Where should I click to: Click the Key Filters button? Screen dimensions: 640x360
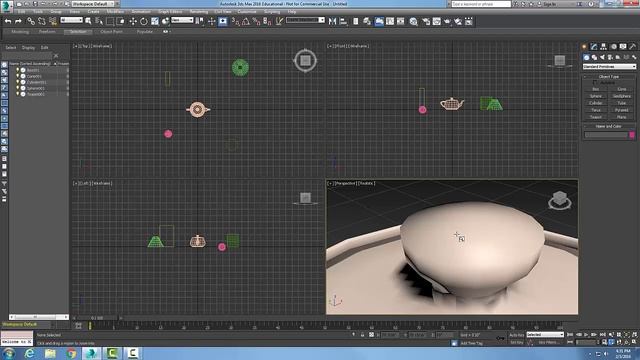[548, 342]
